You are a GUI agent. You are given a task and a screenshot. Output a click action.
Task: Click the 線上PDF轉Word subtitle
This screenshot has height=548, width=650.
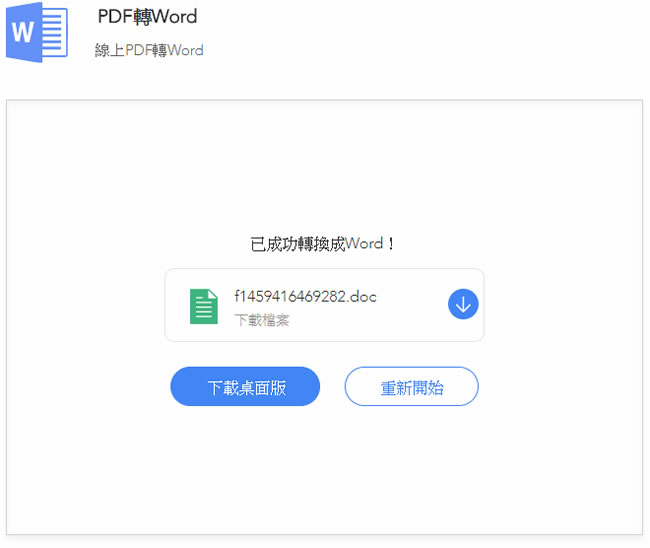pos(149,50)
